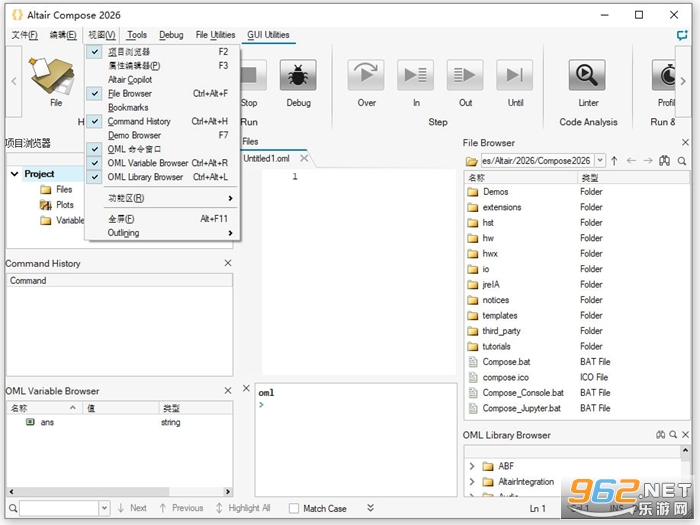Click the File ribbon icon

coord(53,76)
